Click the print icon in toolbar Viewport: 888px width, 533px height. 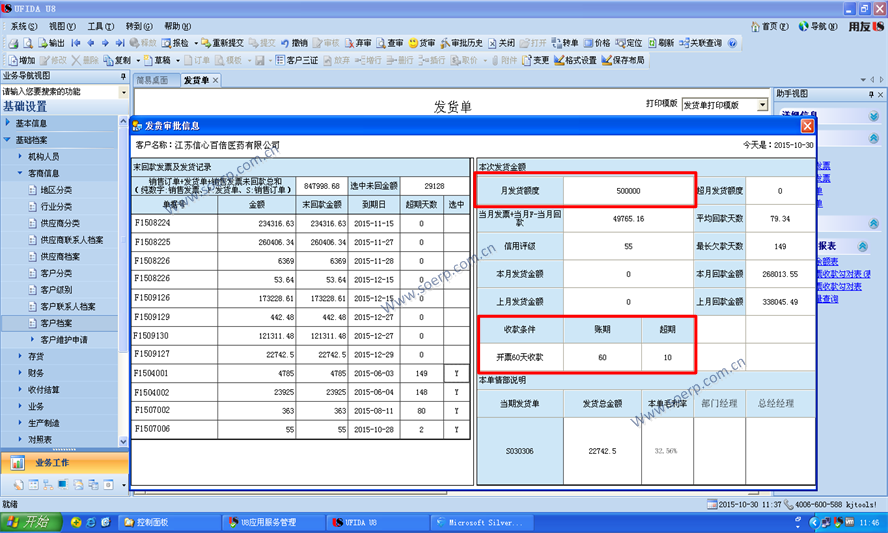[x=13, y=43]
